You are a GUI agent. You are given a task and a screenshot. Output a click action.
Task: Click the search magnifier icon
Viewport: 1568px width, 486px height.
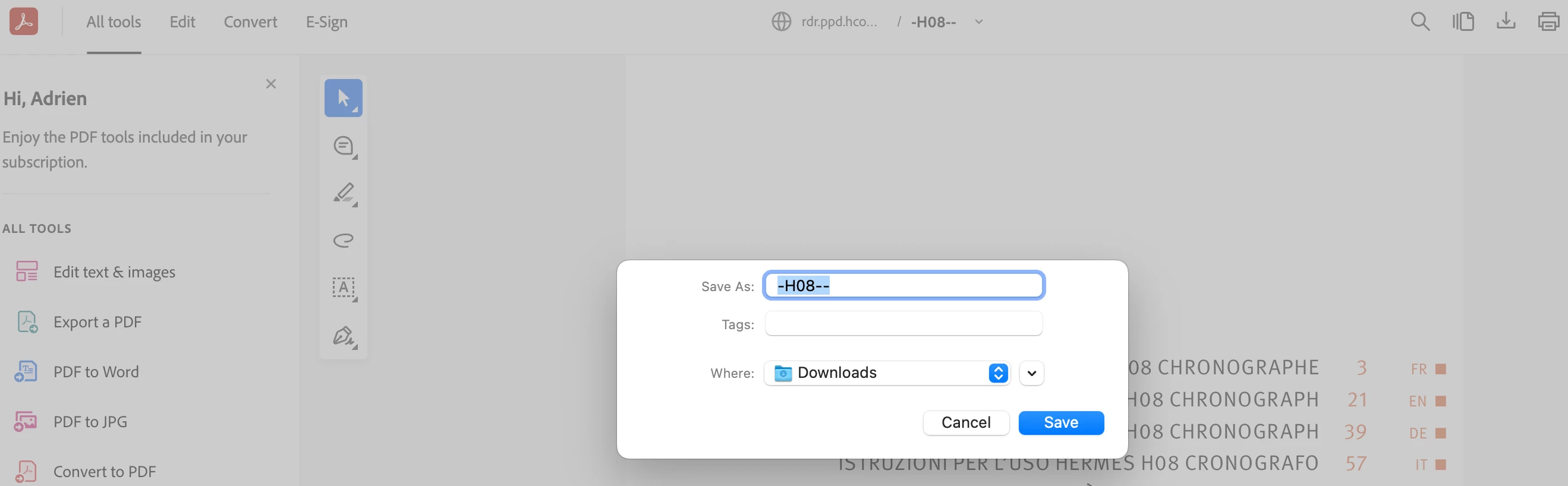pyautogui.click(x=1420, y=22)
